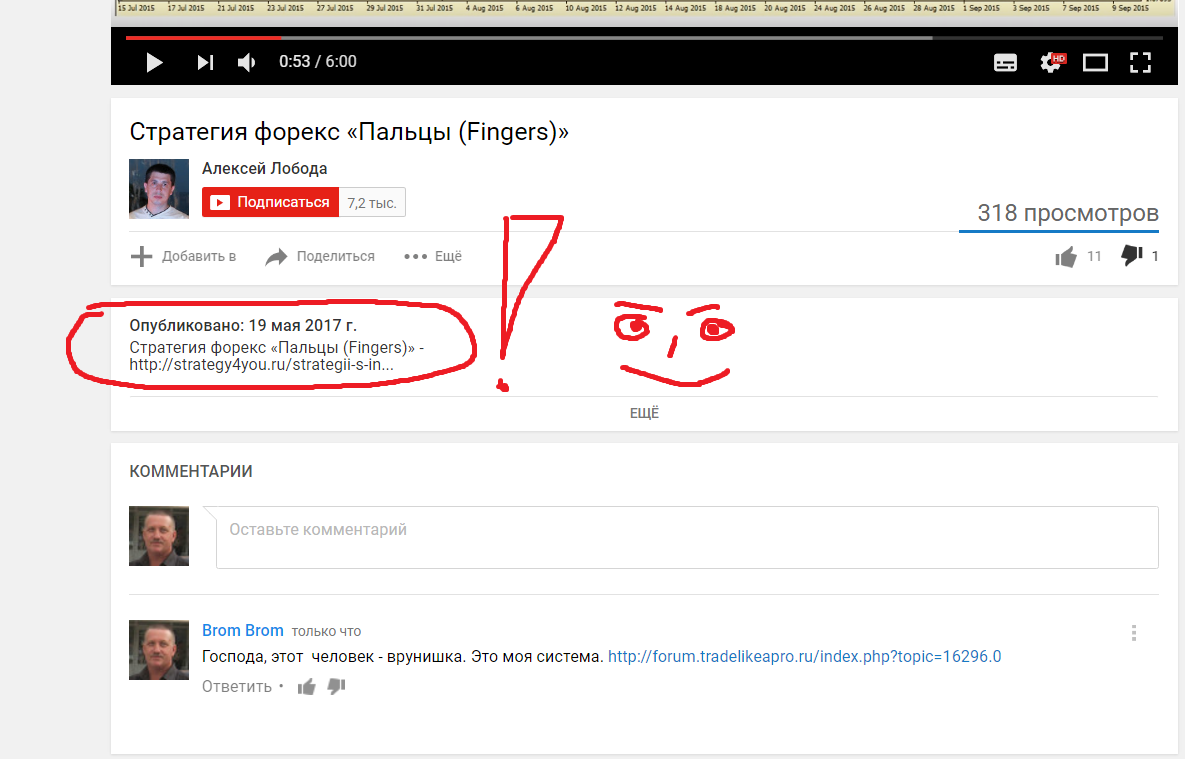Image resolution: width=1185 pixels, height=759 pixels.
Task: Click the Оставьте комментарий field
Action: pos(687,537)
